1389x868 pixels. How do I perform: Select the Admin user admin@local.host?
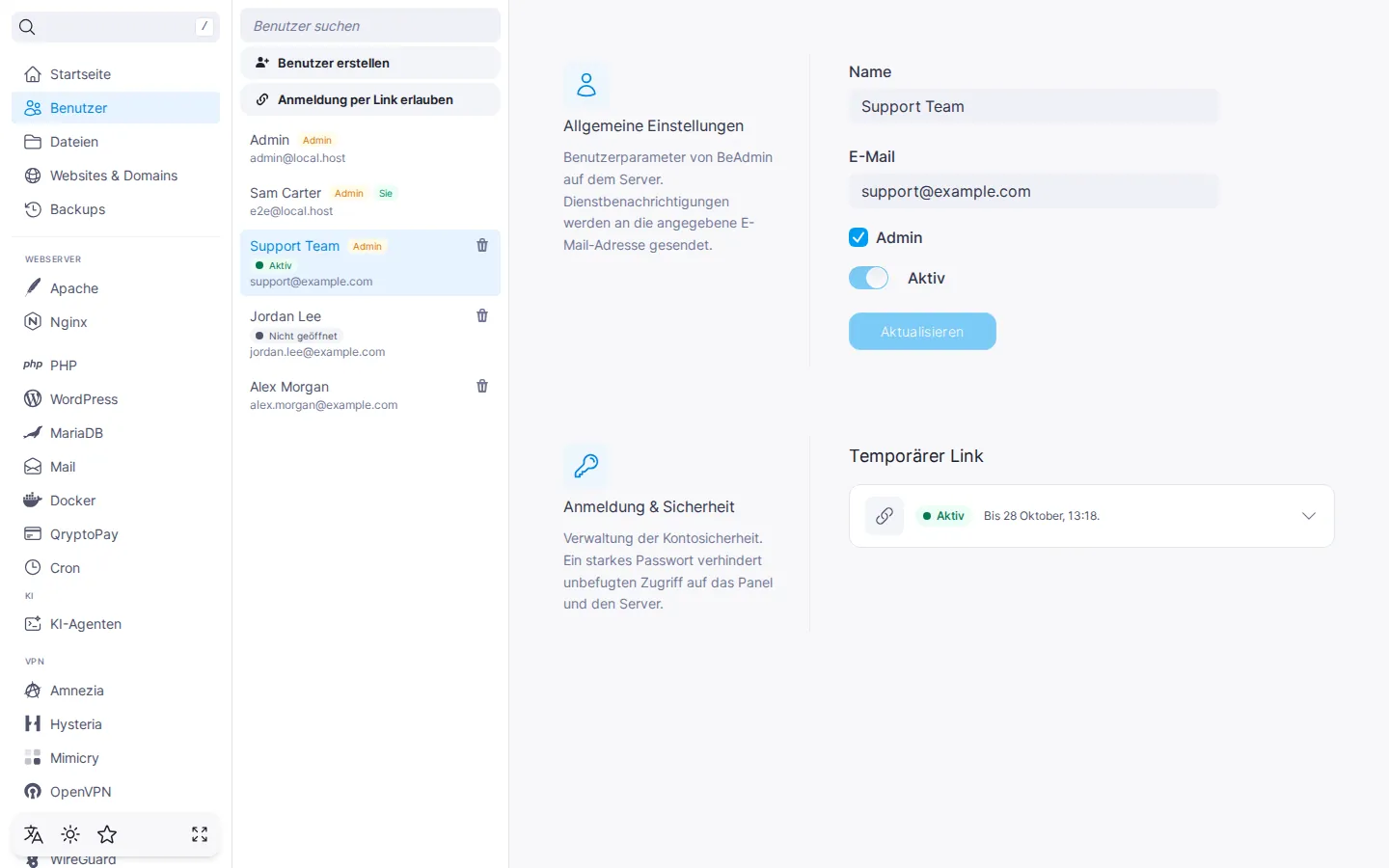pos(370,149)
